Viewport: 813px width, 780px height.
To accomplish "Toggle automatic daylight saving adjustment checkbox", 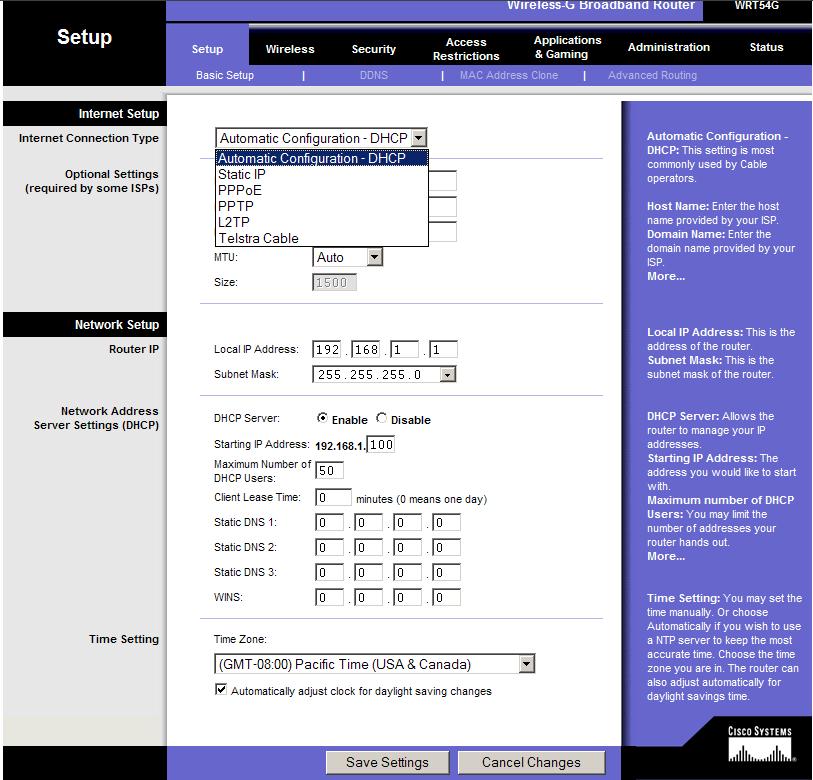I will 221,690.
